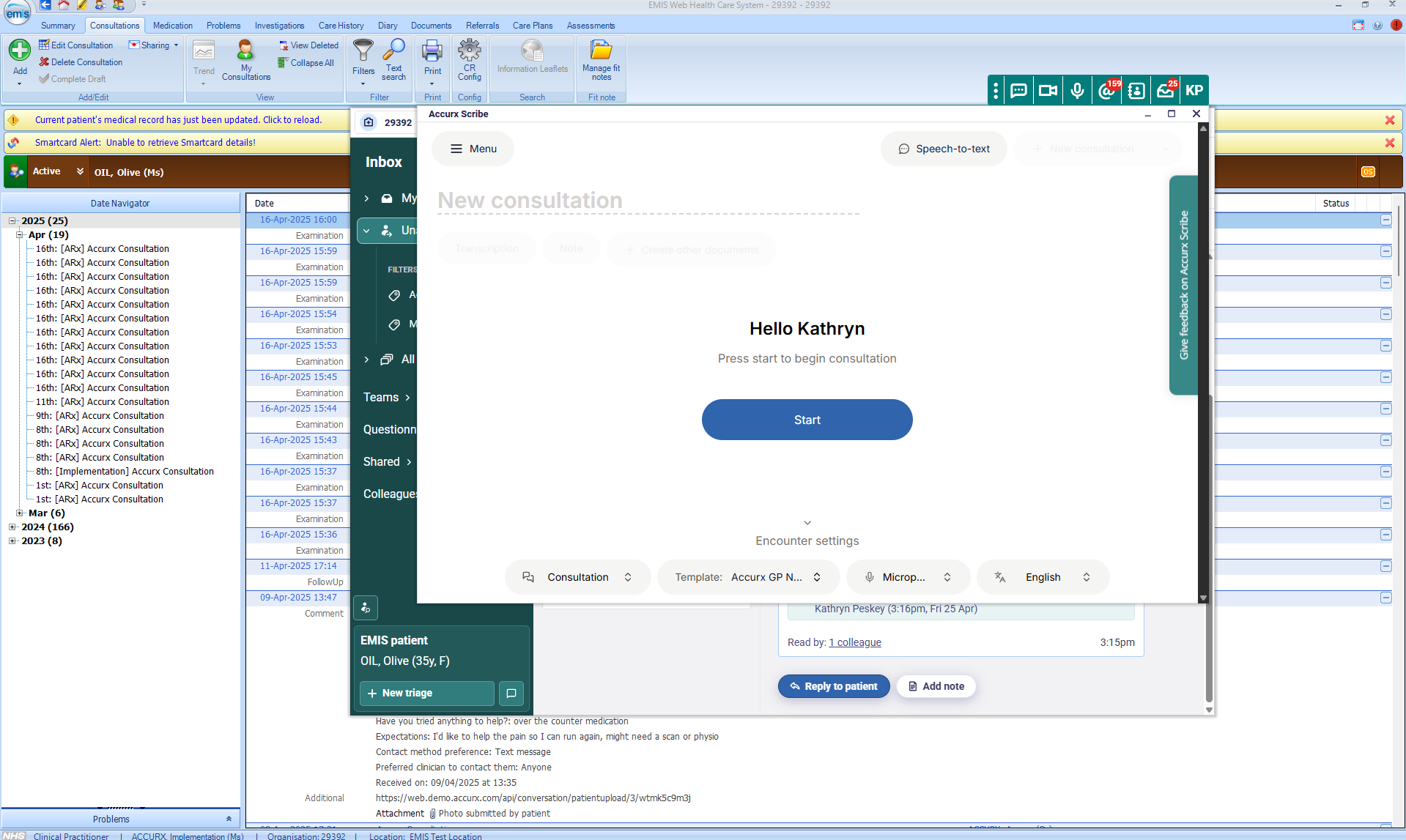Screen dimensions: 1406x840
Task: Switch to the Medication tab
Action: coord(173,26)
